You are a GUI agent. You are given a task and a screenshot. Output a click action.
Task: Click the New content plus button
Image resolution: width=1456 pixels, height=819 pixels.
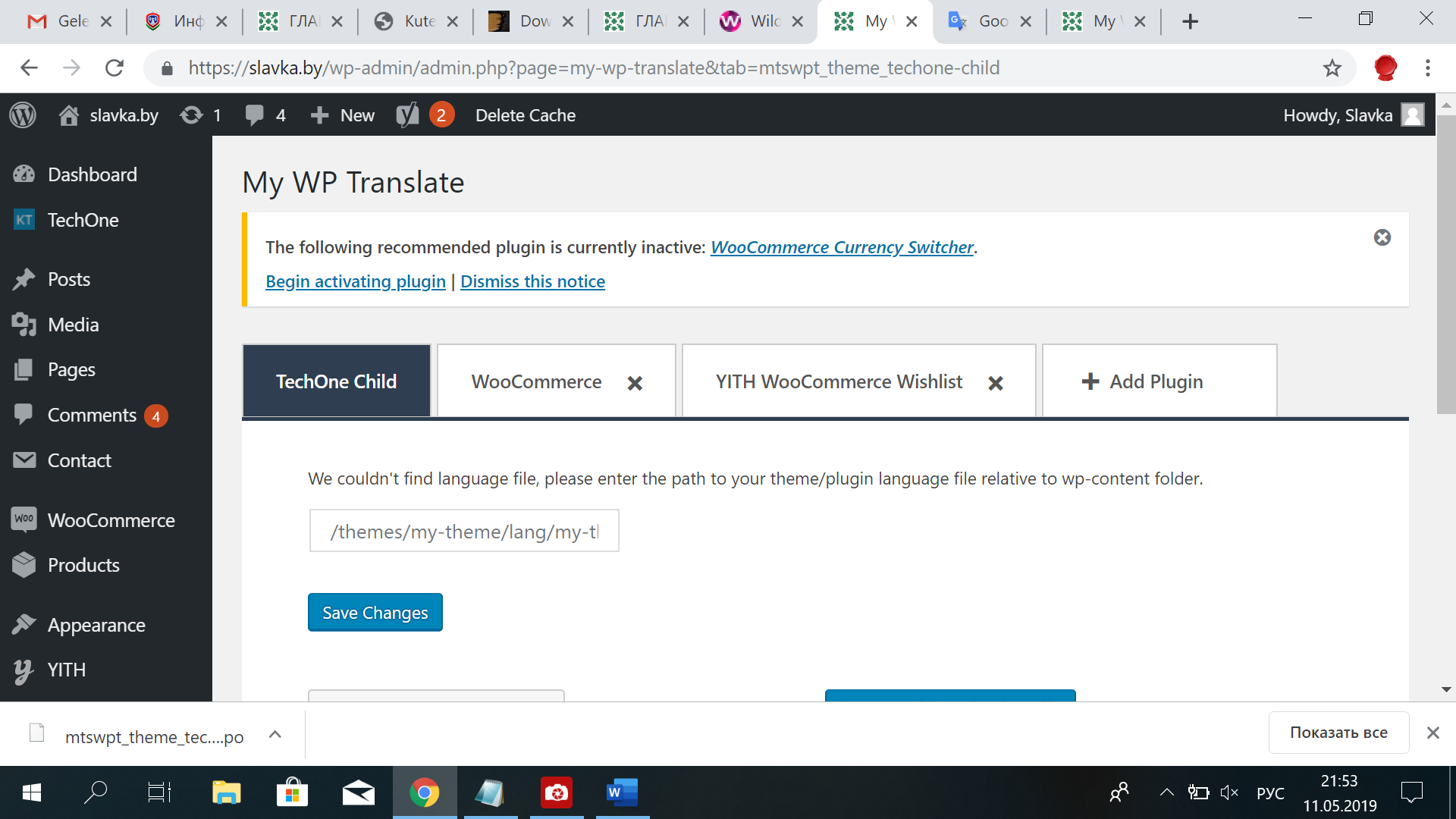pos(342,115)
